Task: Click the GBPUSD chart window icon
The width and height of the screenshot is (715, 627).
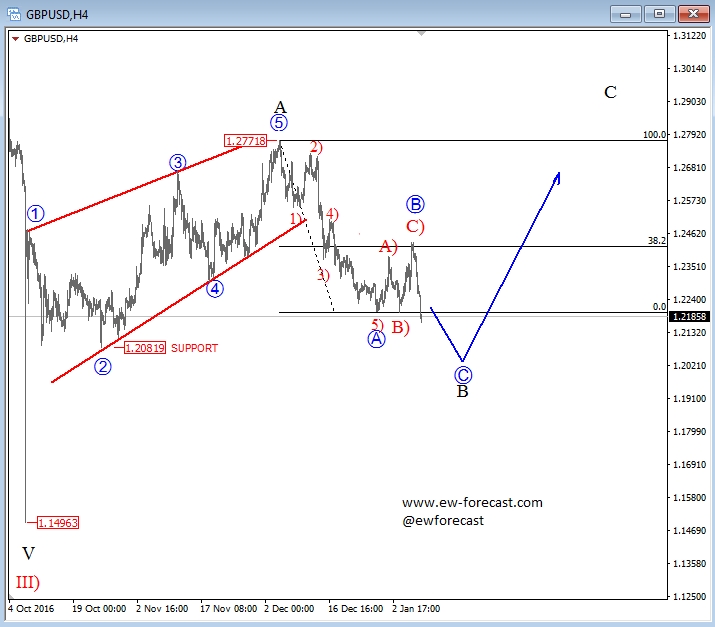Action: (14, 14)
